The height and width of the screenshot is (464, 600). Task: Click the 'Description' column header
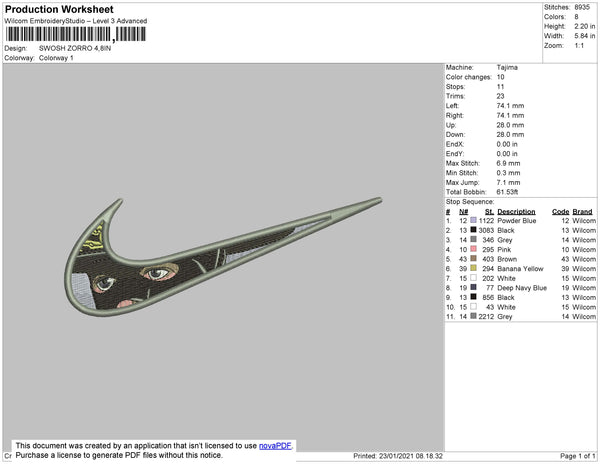[x=516, y=212]
